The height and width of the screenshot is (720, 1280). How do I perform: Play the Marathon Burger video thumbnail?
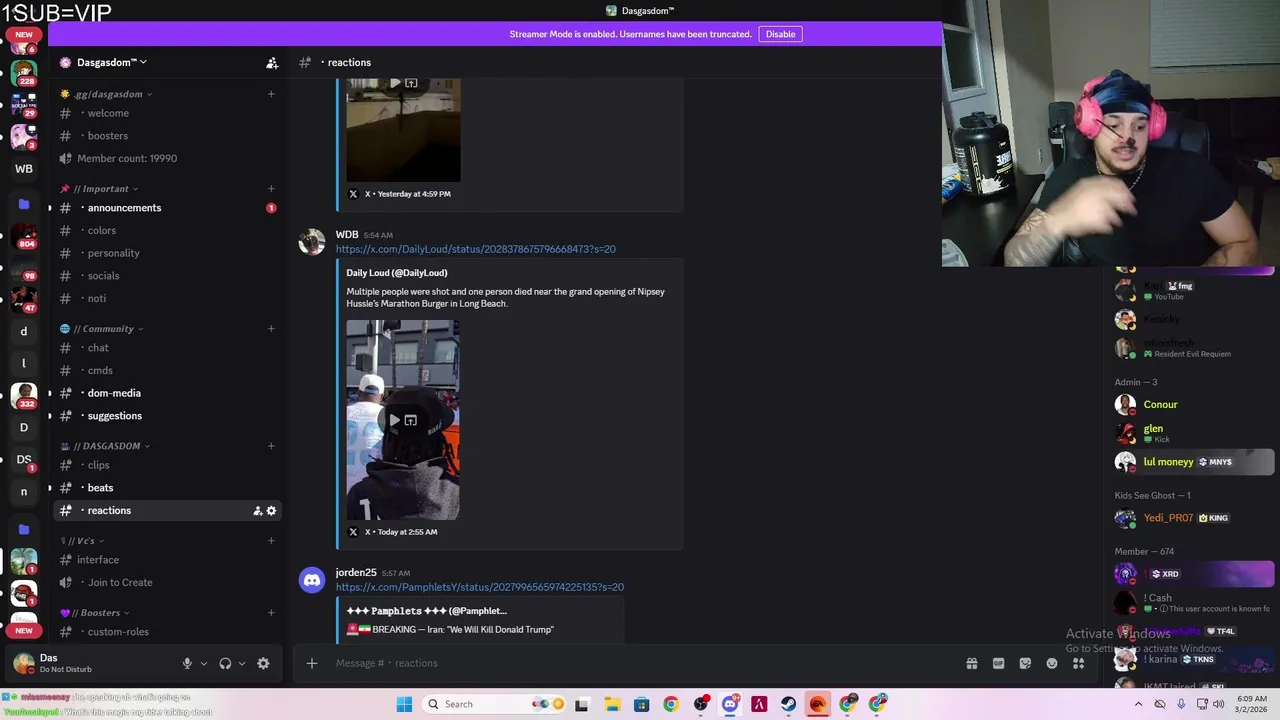403,420
